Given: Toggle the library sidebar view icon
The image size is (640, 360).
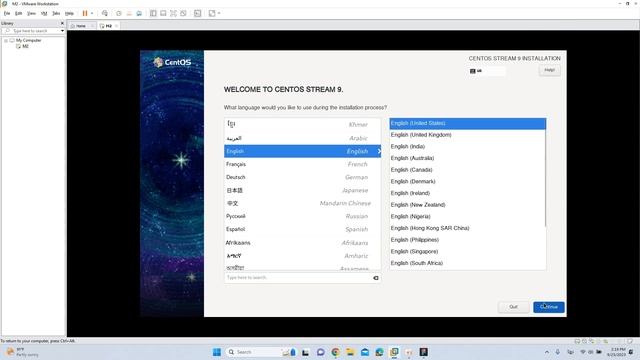Looking at the screenshot, I should point(153,13).
